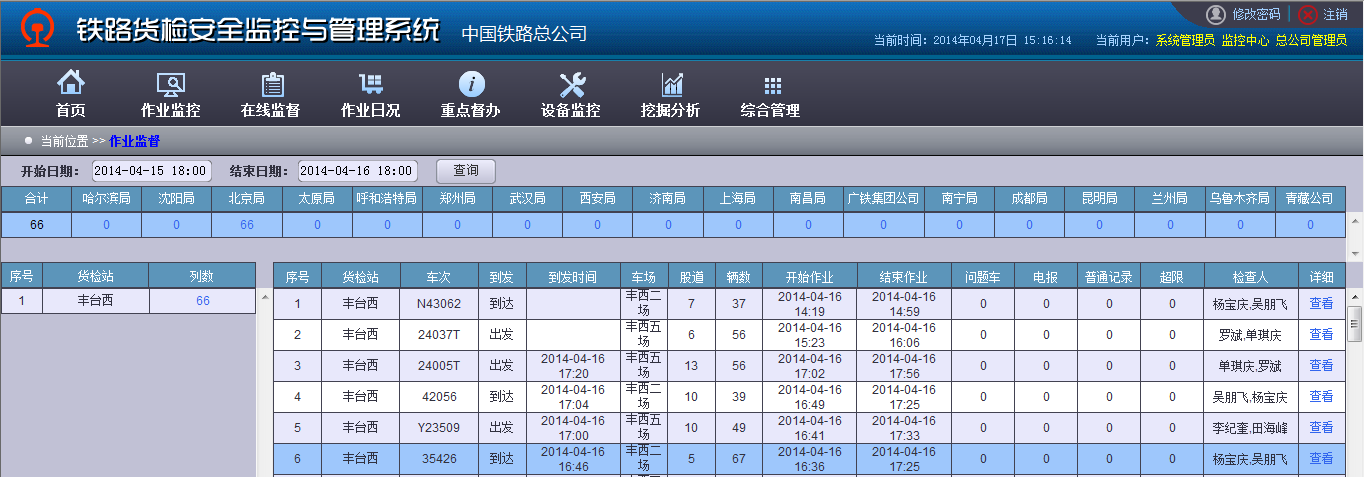Open 综合管理 grid icon
Screen dimensions: 1365x477
pyautogui.click(x=771, y=85)
